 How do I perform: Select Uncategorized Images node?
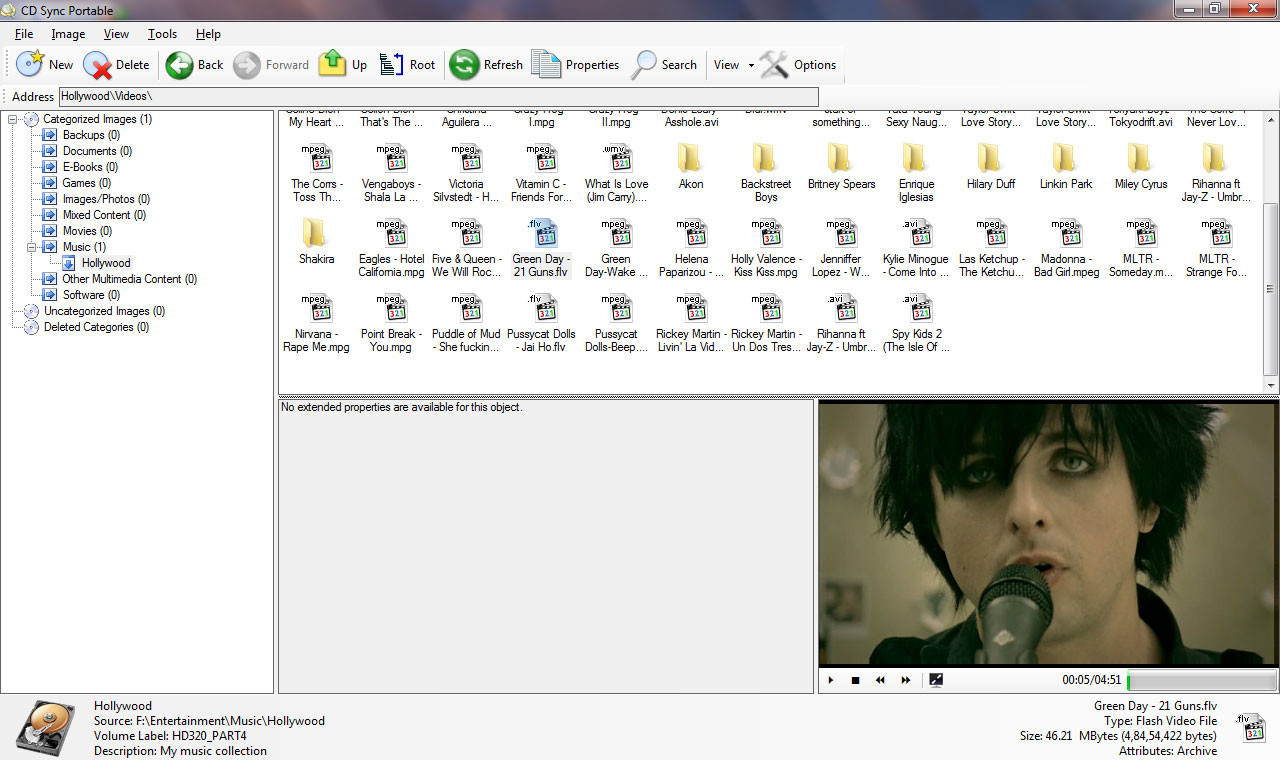[104, 311]
